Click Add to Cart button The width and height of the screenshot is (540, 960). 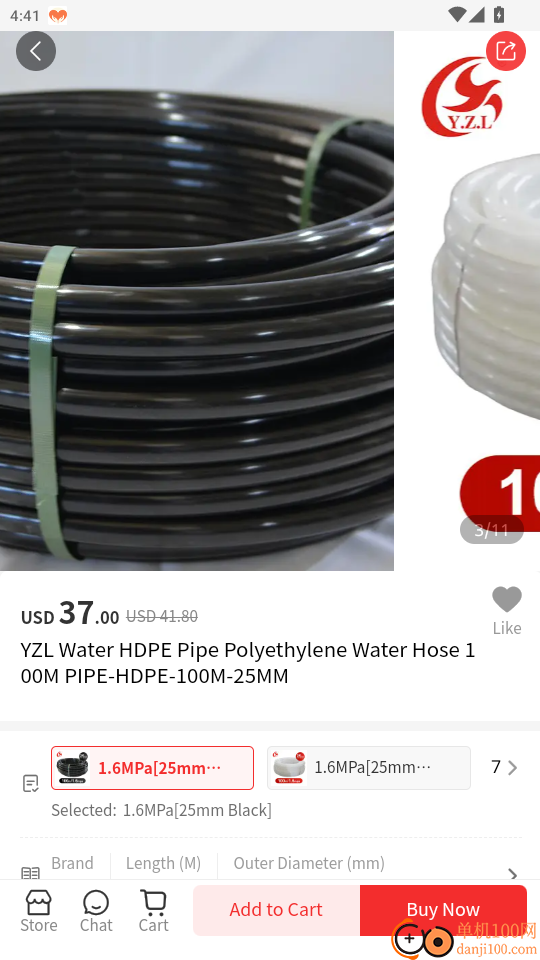click(x=276, y=910)
